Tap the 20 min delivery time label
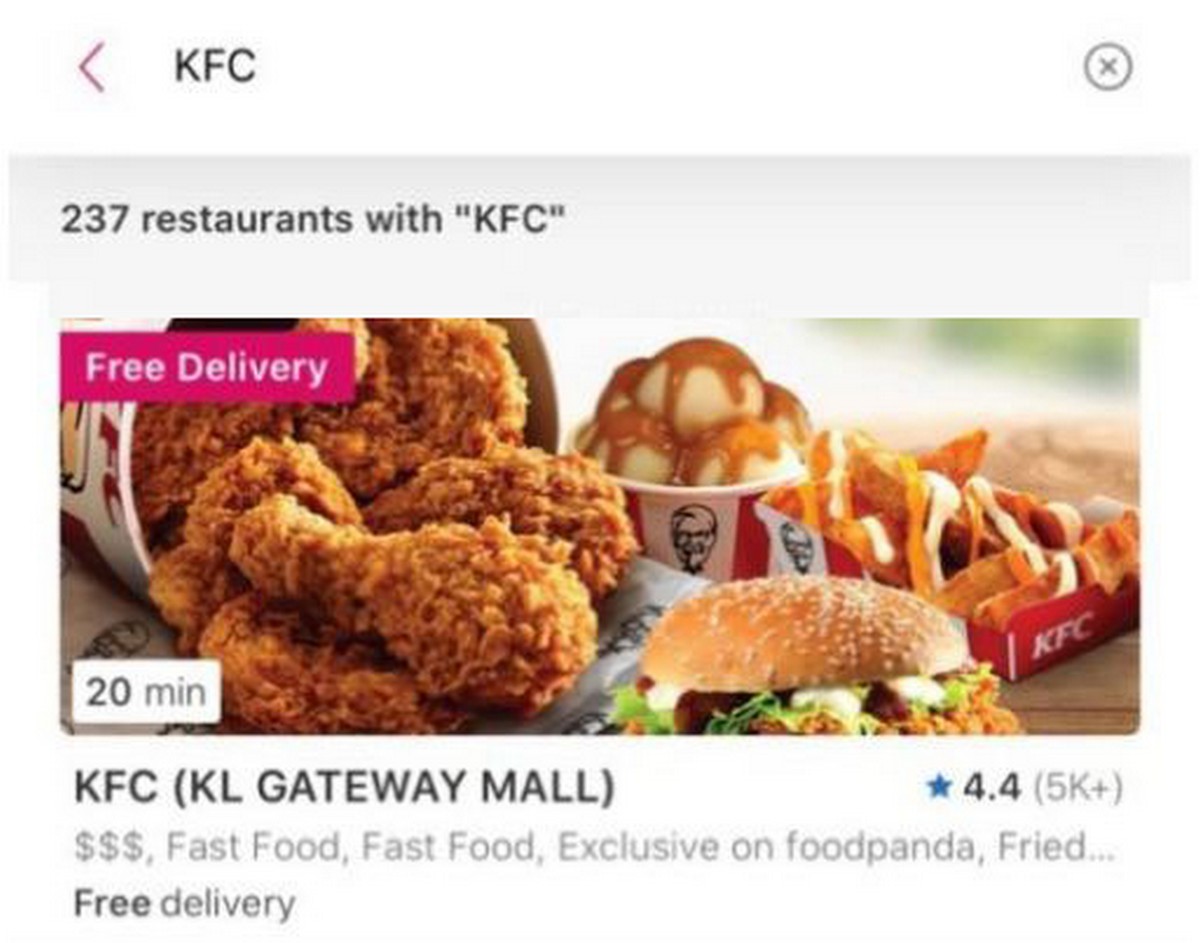The image size is (1200, 943). point(146,692)
